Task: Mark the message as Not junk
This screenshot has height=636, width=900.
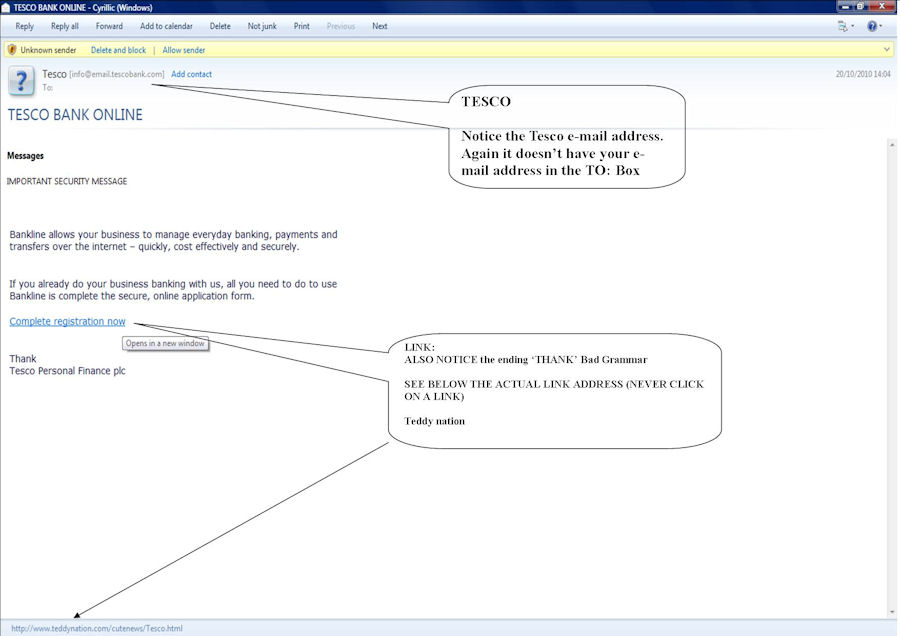Action: 262,26
